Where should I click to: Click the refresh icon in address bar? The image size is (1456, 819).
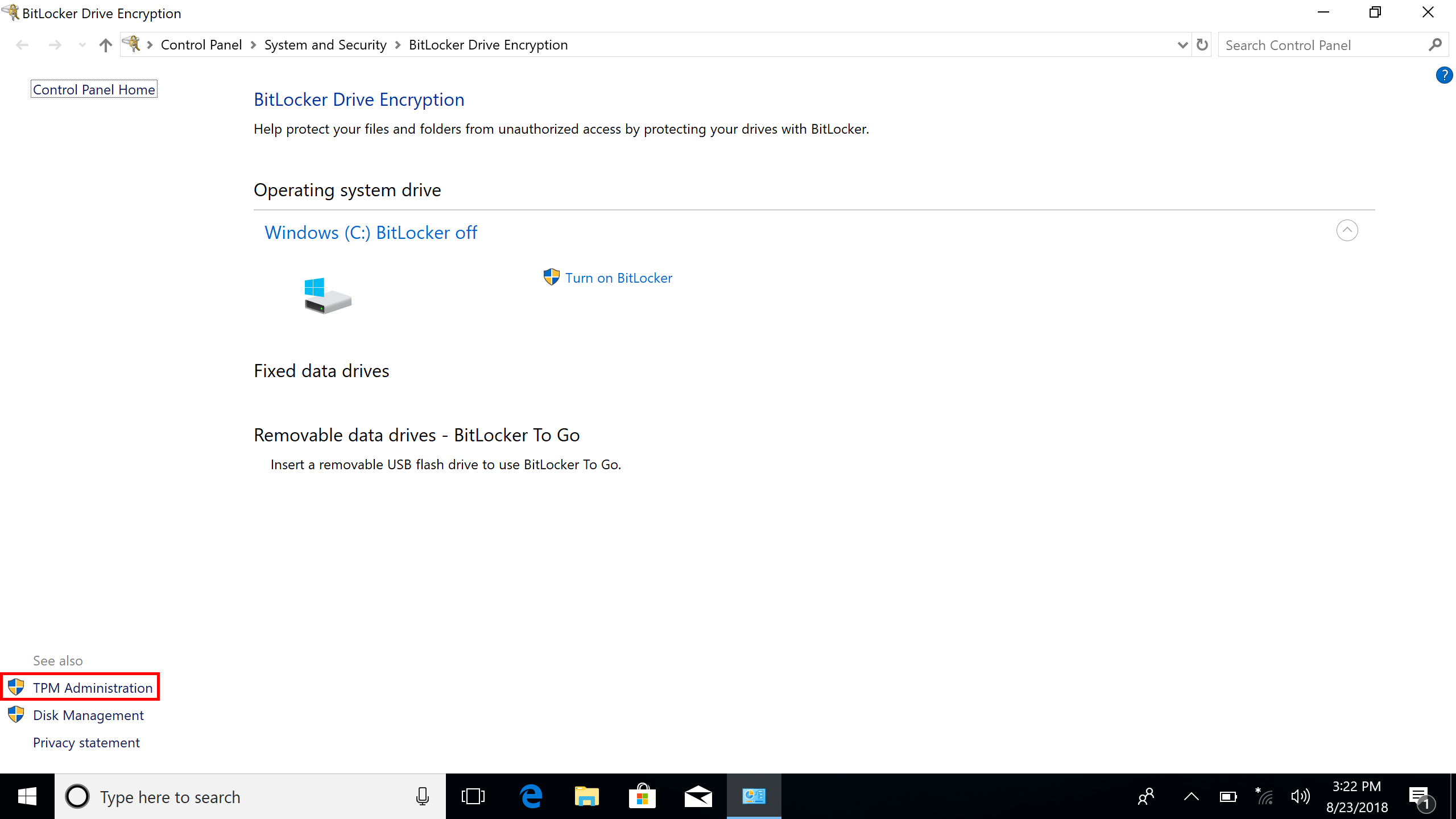coord(1201,45)
